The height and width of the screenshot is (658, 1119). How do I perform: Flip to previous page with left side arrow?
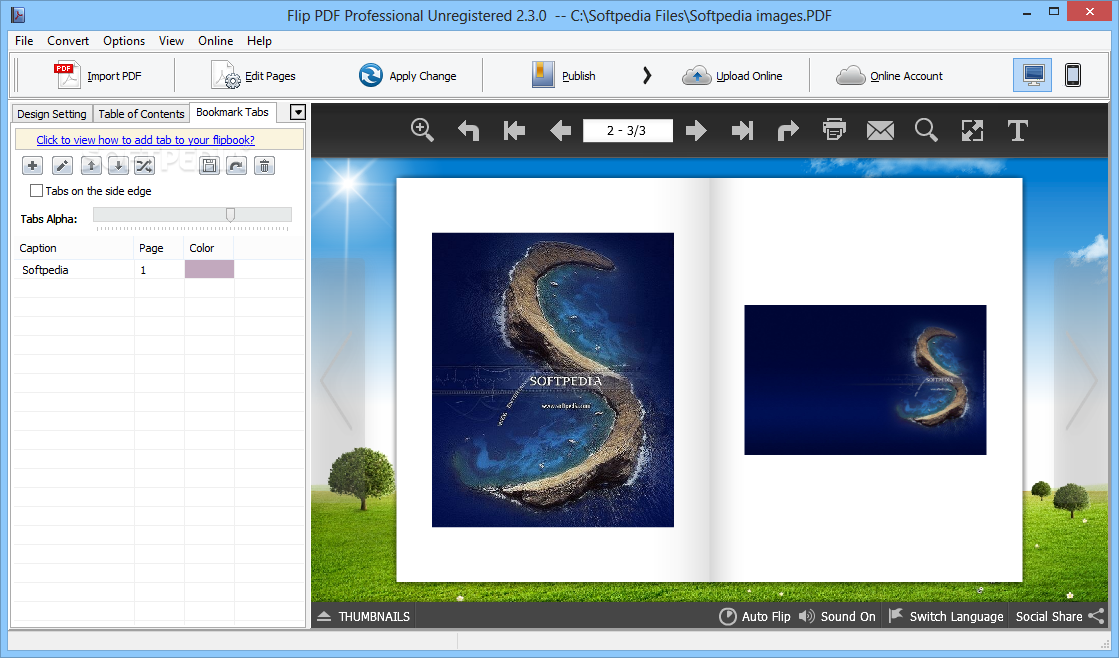click(337, 380)
